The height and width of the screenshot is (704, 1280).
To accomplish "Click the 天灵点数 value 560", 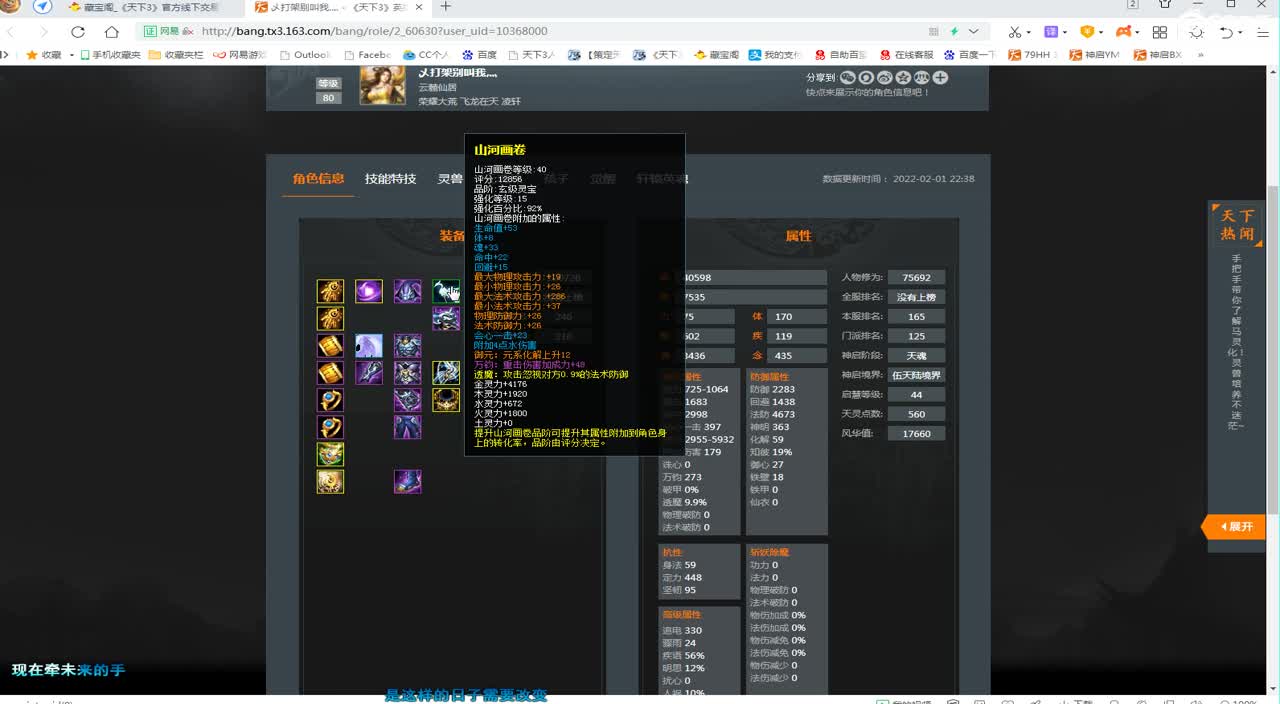I will (916, 414).
